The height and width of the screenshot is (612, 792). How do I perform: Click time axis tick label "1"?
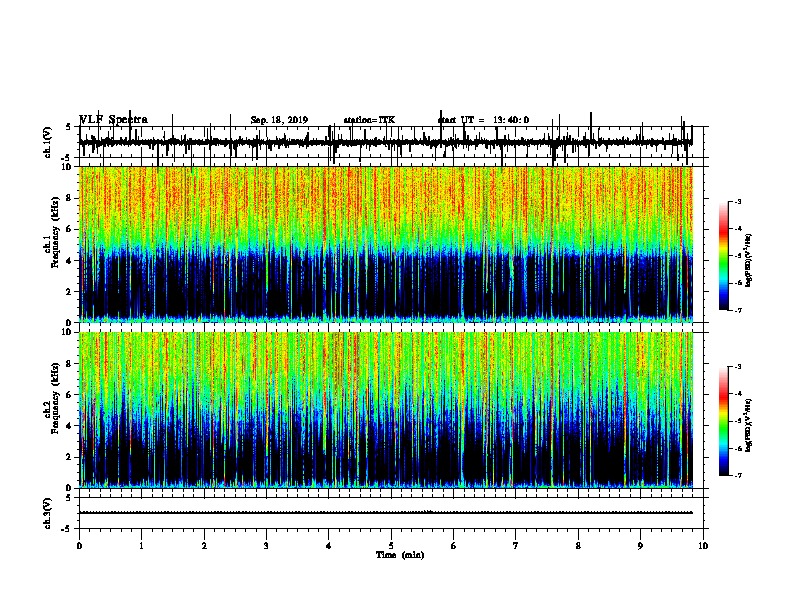(142, 546)
